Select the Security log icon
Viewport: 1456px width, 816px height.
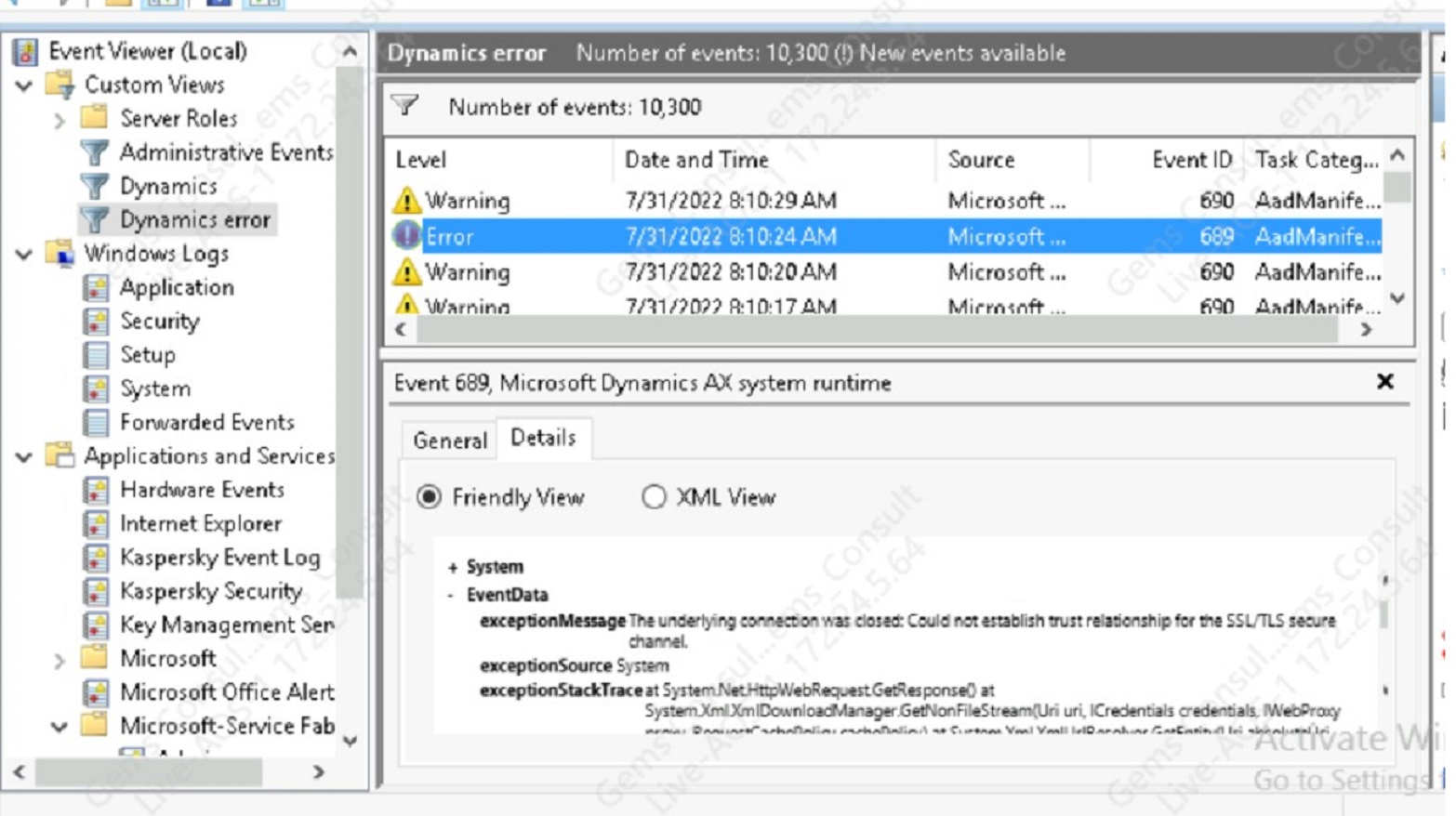click(x=96, y=322)
